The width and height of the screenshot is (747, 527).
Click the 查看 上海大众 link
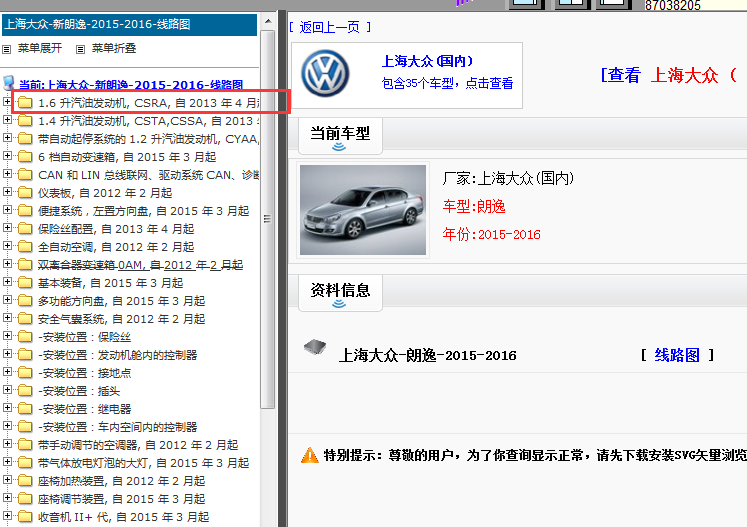coord(670,75)
